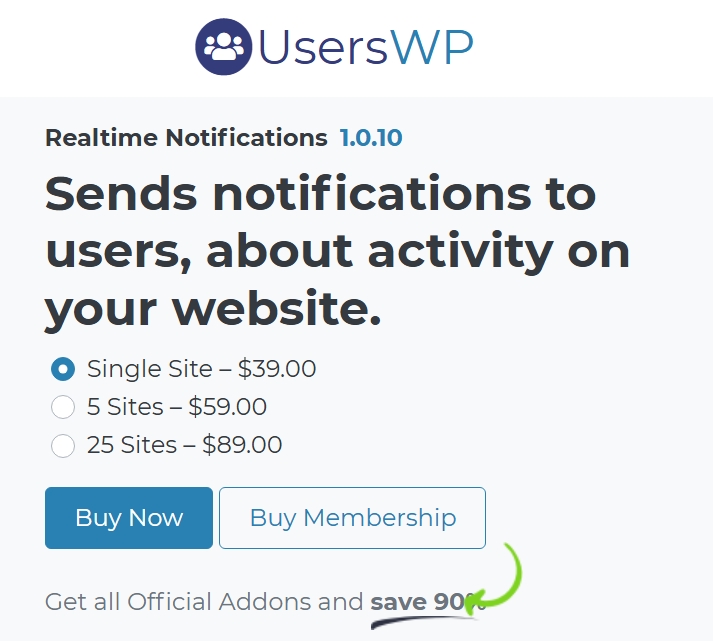Select the Single Site radio button
713x641 pixels.
point(63,369)
